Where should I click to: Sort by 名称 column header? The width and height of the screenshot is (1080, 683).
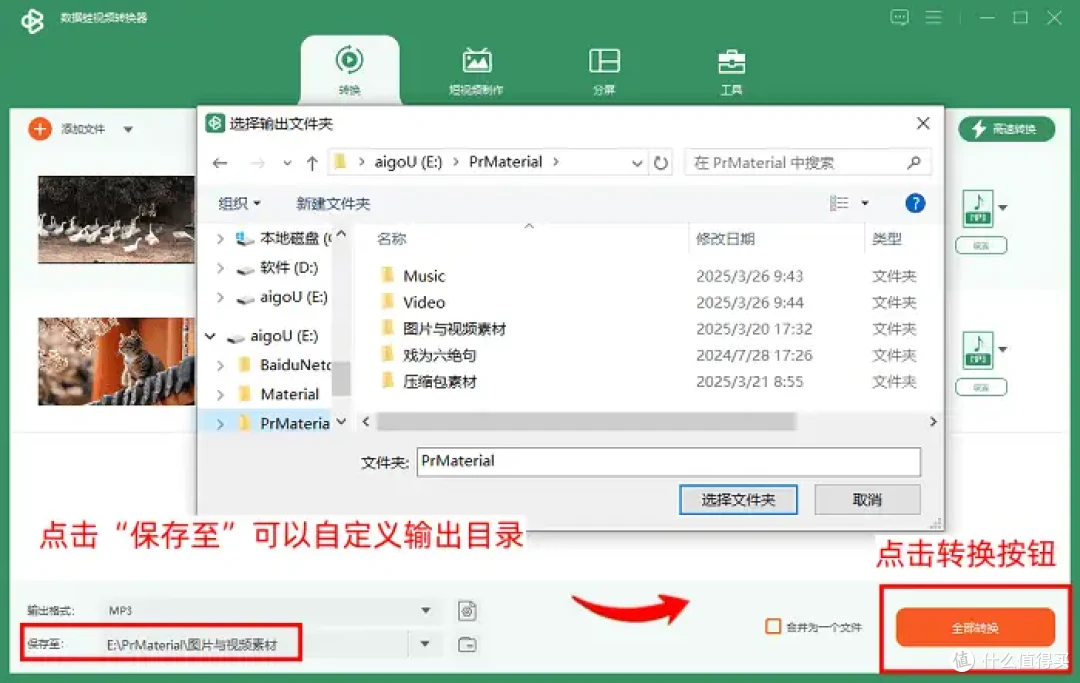click(x=391, y=239)
